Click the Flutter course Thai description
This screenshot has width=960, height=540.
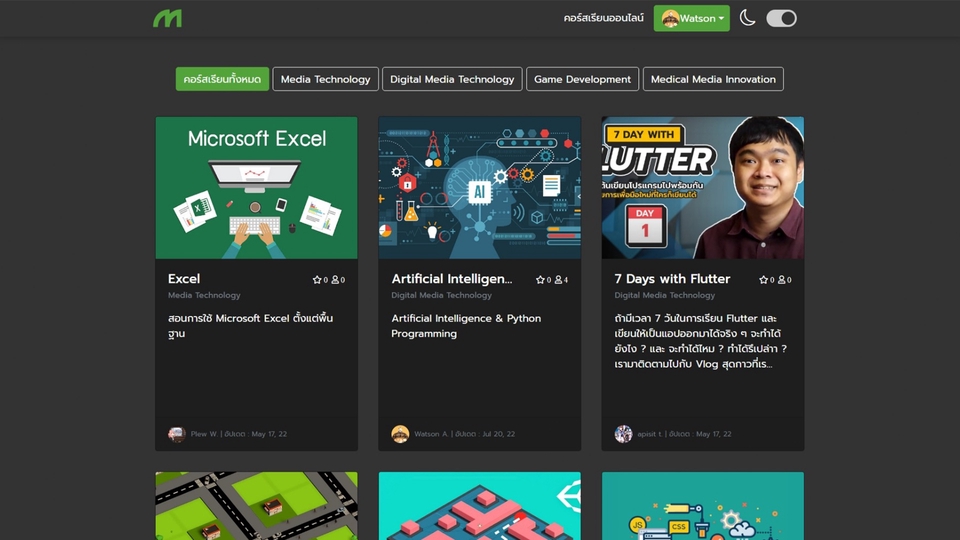[x=700, y=341]
